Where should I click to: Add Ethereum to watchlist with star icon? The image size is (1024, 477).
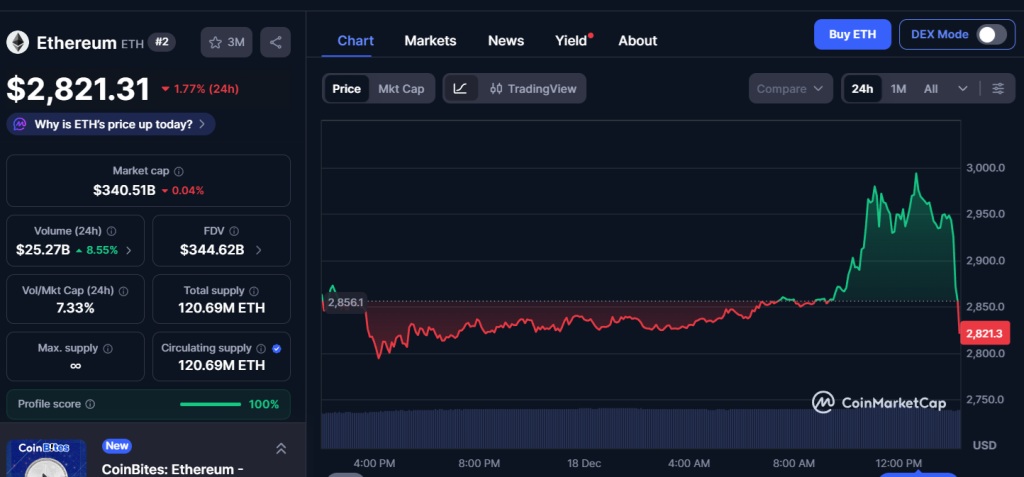point(226,42)
